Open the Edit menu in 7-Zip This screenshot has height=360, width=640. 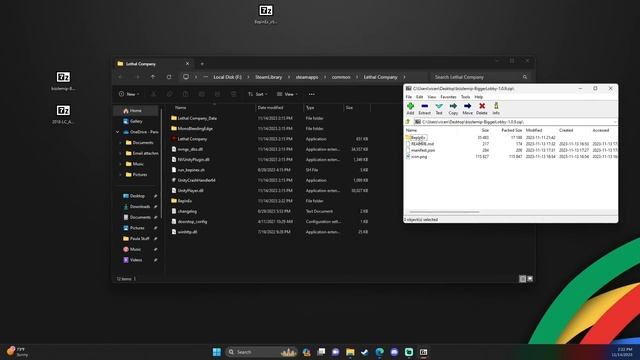click(x=420, y=97)
